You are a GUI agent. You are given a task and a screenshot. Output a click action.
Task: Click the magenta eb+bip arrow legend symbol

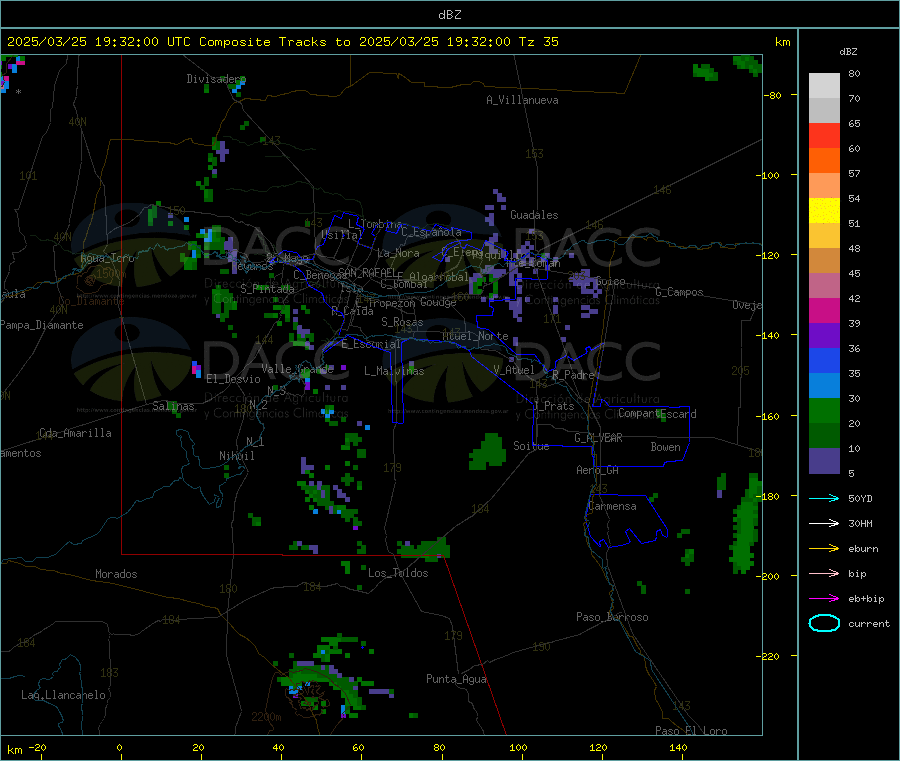click(x=824, y=599)
